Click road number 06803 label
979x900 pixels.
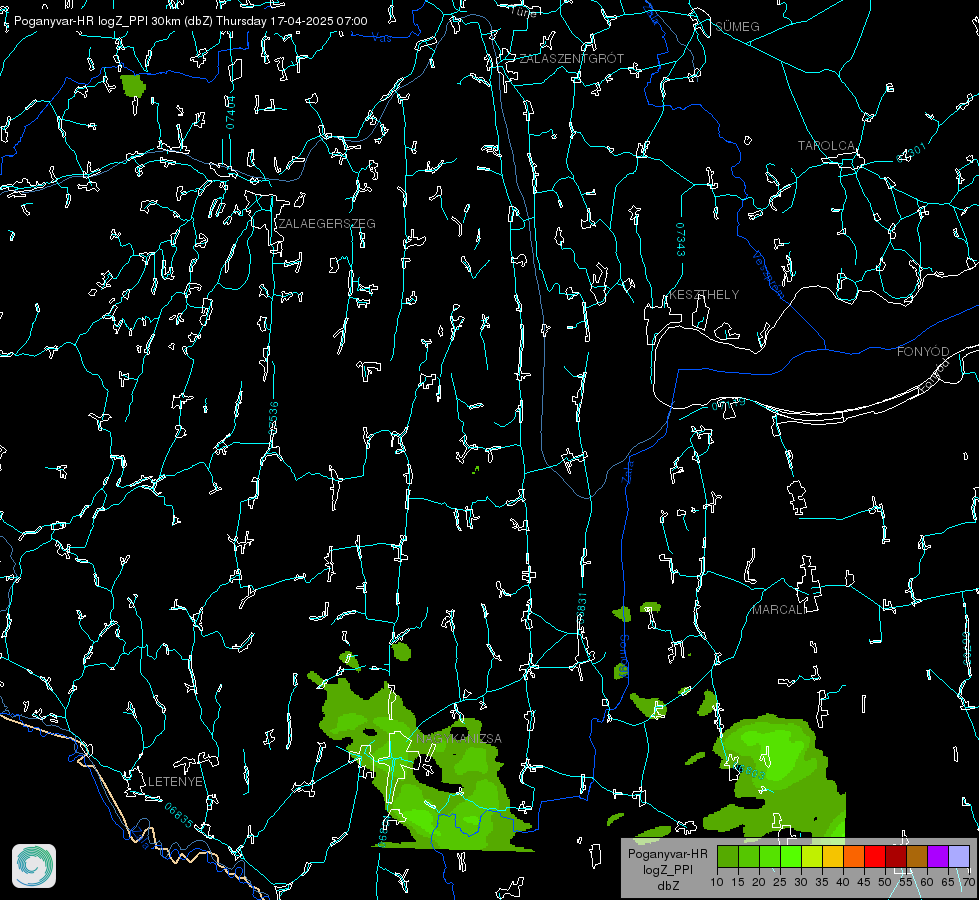point(751,772)
